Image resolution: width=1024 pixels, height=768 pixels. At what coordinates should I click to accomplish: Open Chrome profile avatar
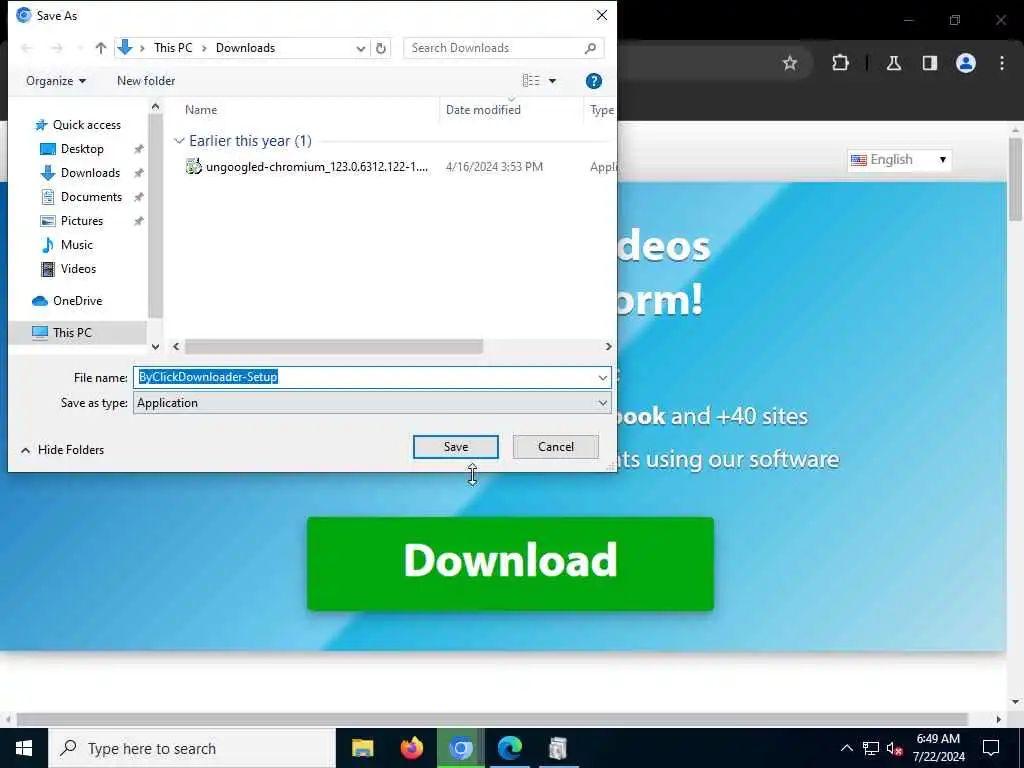pyautogui.click(x=966, y=63)
